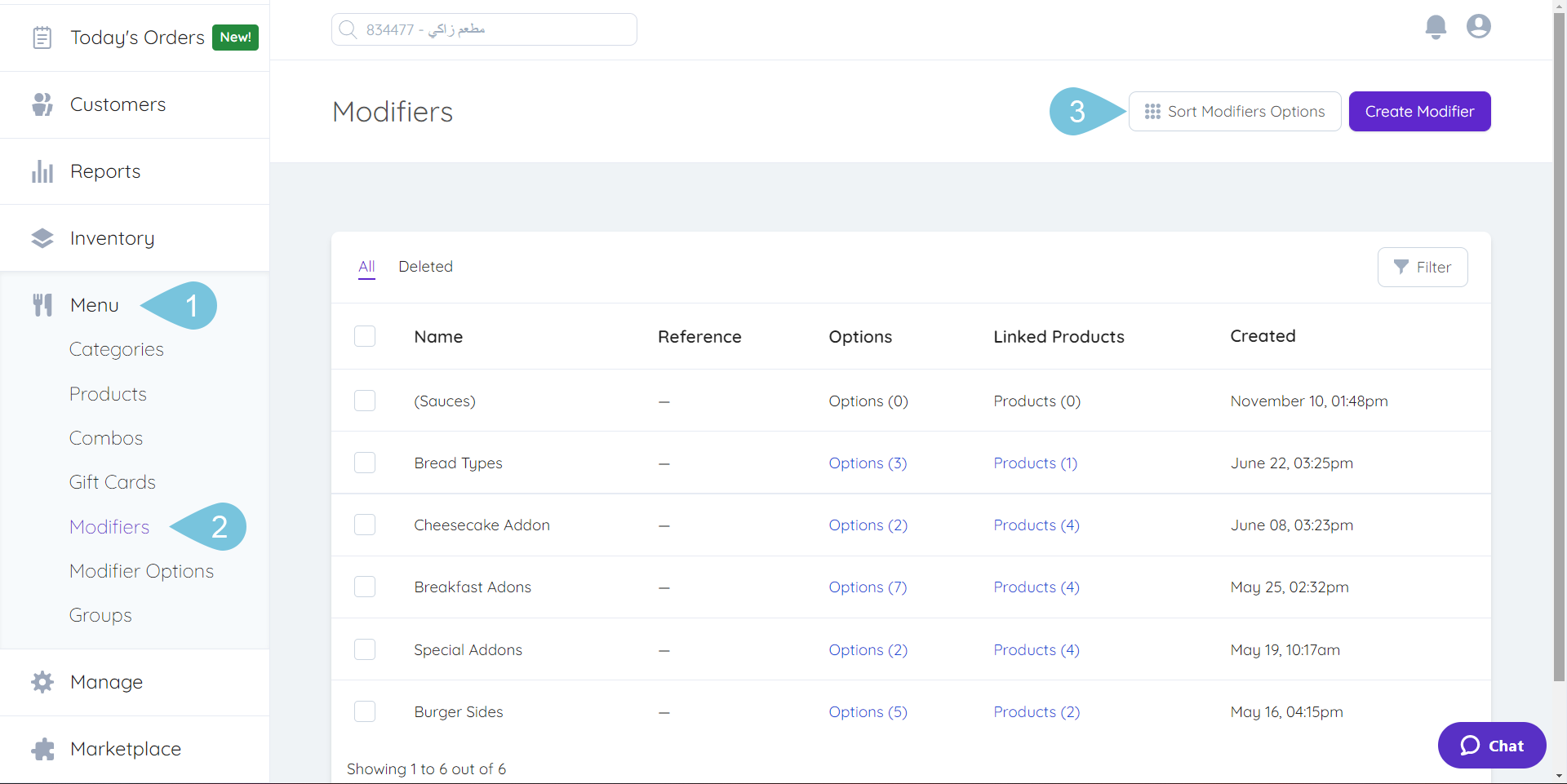
Task: Open Sort Modifiers Options
Action: [x=1235, y=111]
